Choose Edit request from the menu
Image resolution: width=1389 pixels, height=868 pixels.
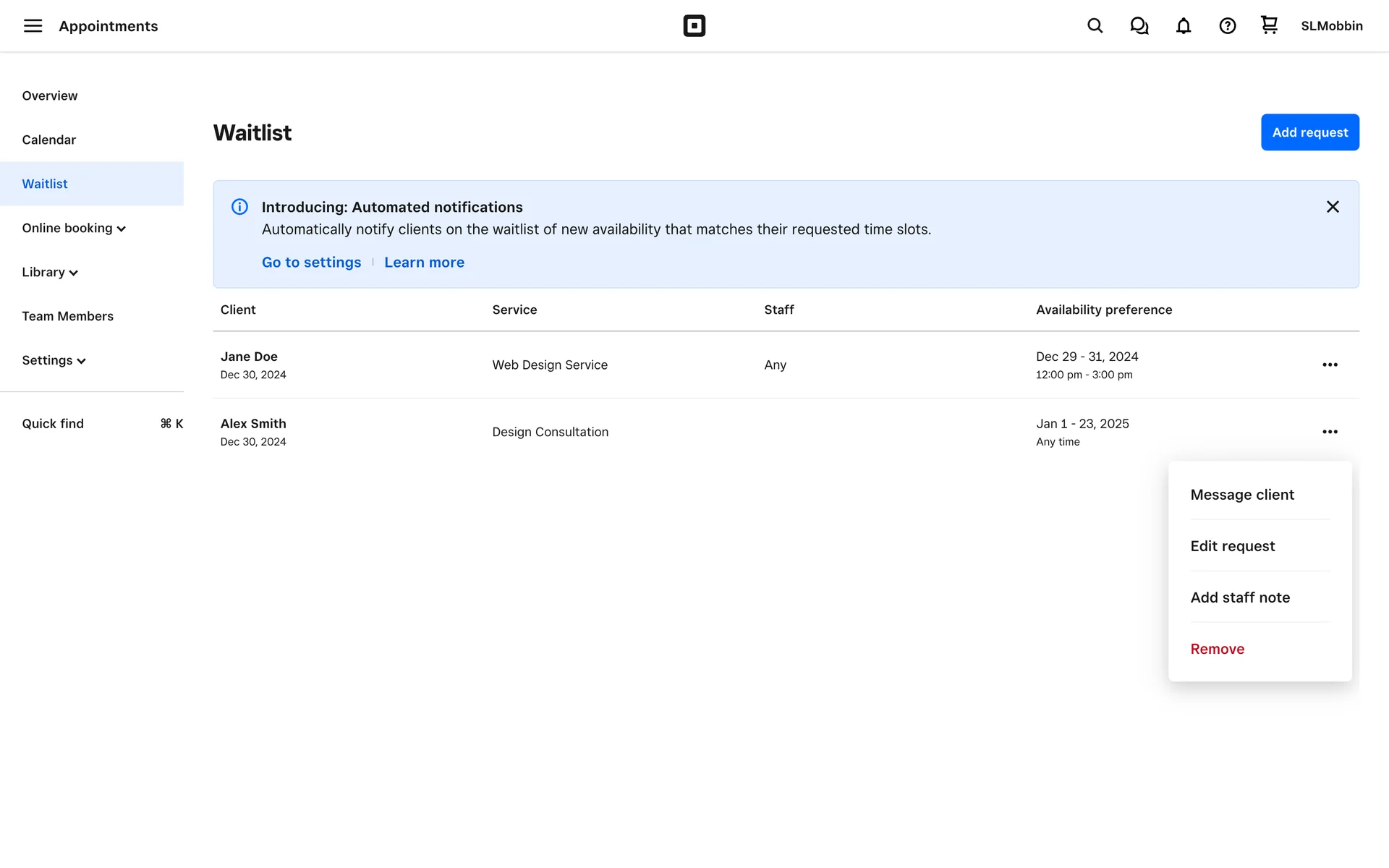coord(1232,546)
